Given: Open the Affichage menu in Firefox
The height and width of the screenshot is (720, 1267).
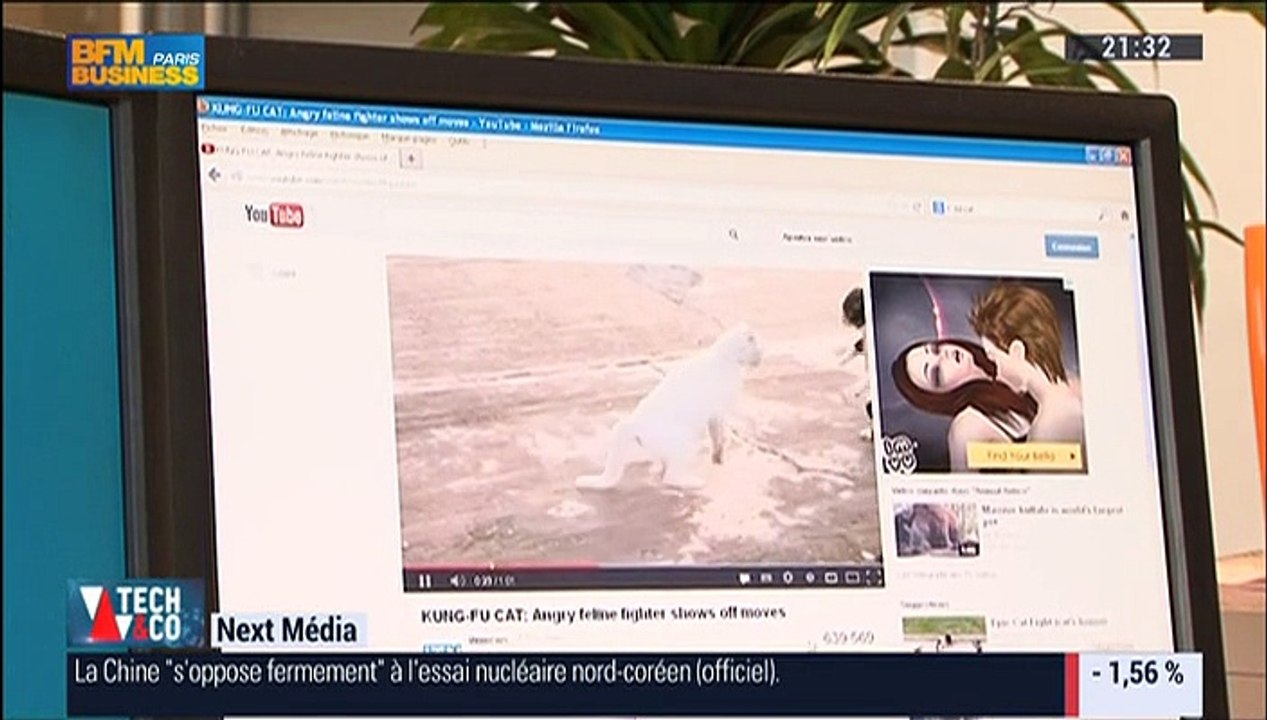Looking at the screenshot, I should [299, 132].
